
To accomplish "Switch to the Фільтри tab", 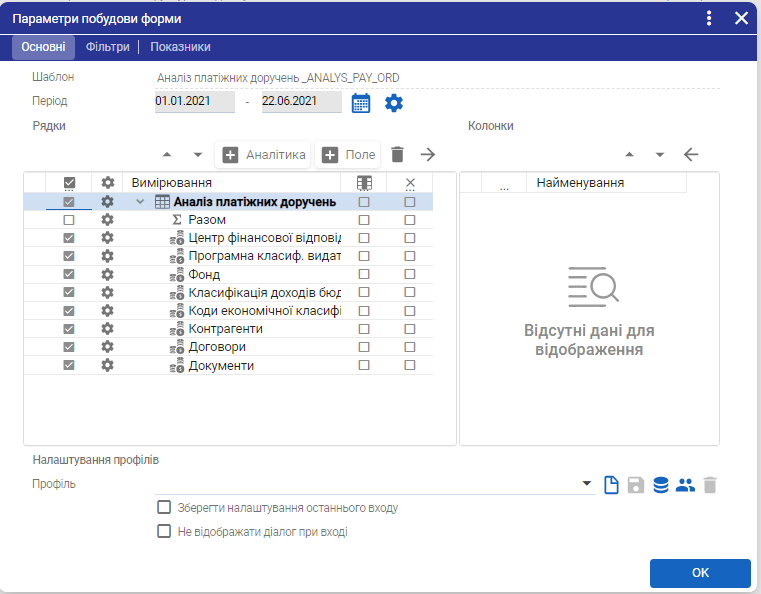I will coord(107,46).
